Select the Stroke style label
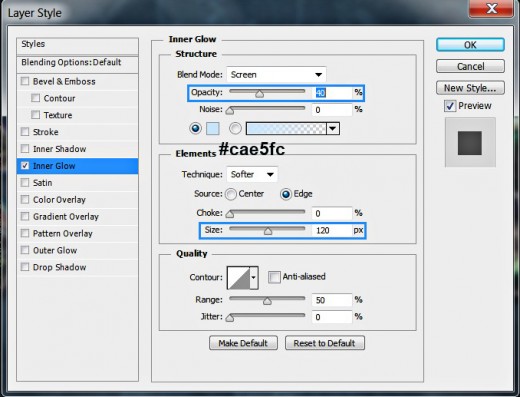Image resolution: width=520 pixels, height=397 pixels. coord(46,132)
